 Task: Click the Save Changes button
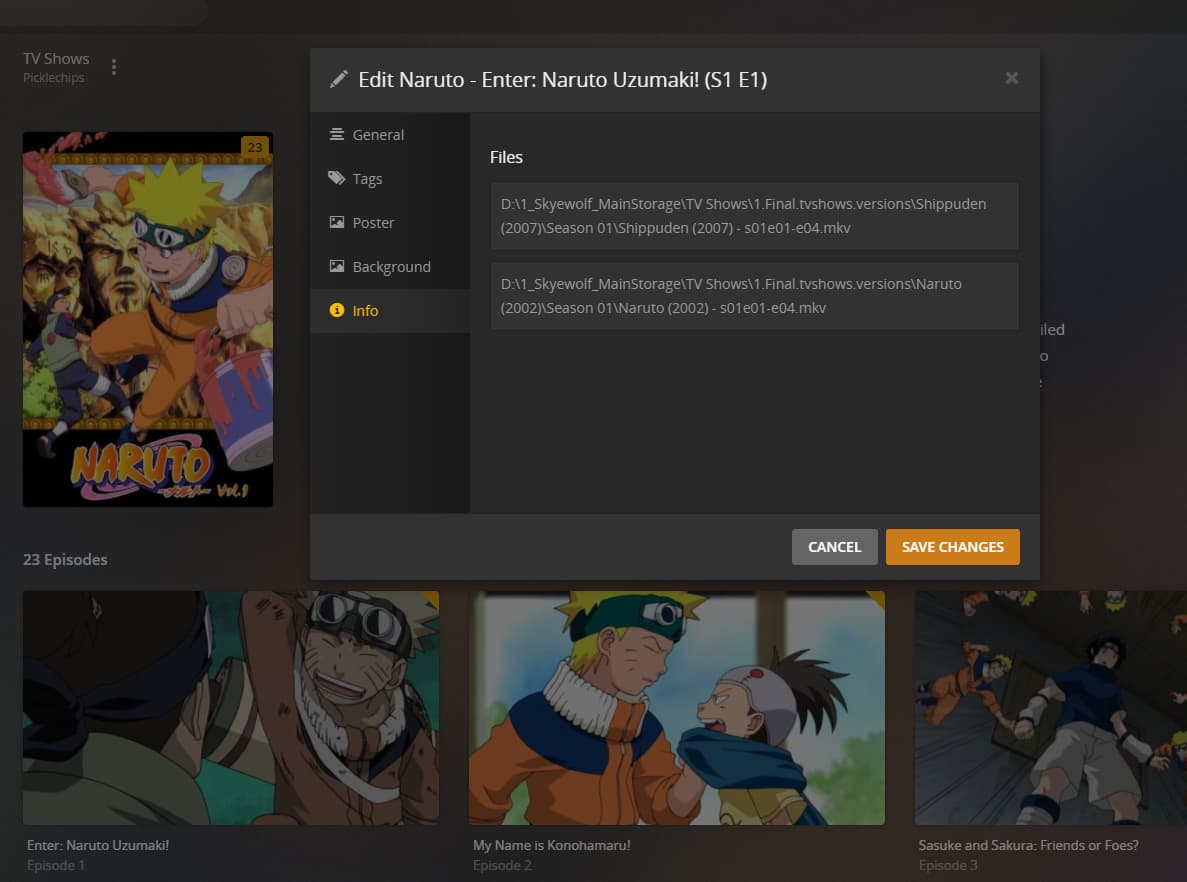point(952,547)
